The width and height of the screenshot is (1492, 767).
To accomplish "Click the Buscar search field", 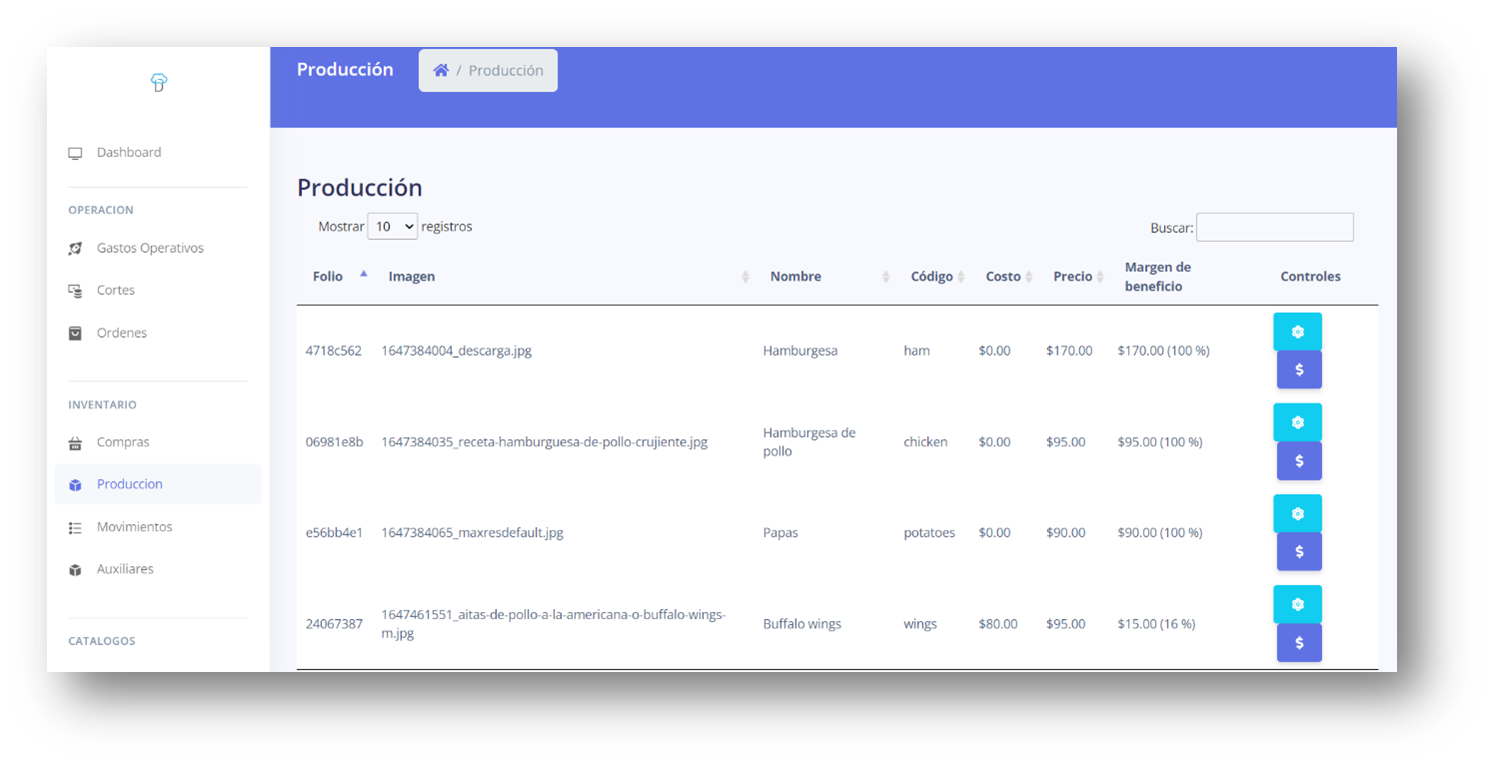I will [1274, 228].
